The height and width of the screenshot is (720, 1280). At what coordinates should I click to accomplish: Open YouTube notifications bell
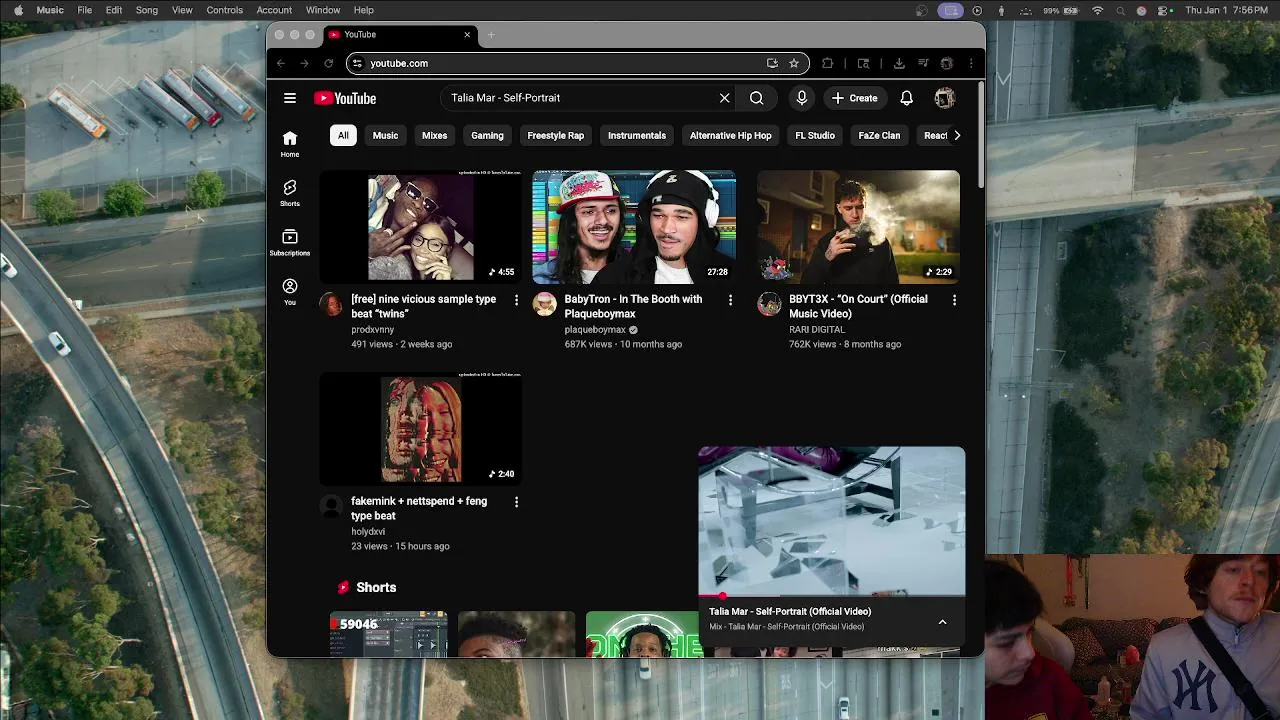(x=906, y=98)
